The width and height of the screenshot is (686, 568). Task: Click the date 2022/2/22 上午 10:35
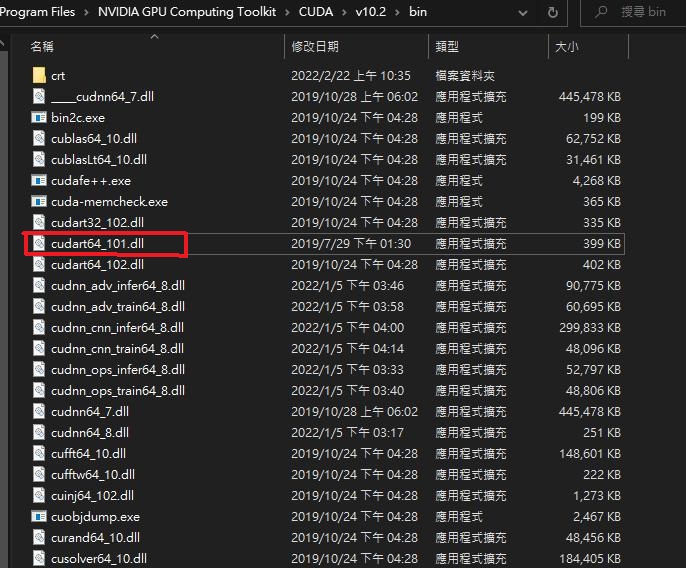(351, 75)
